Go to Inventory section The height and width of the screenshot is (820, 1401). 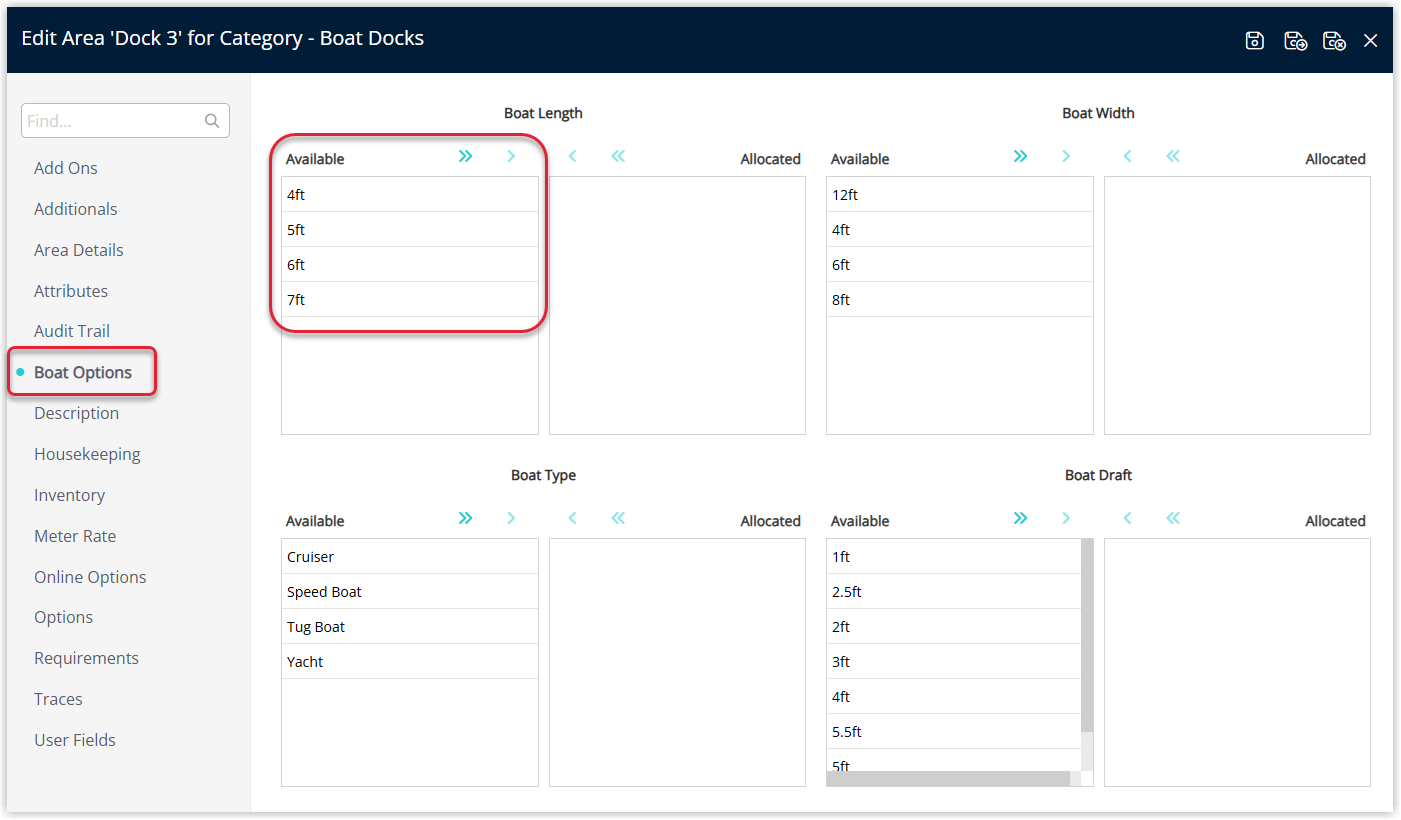tap(69, 495)
